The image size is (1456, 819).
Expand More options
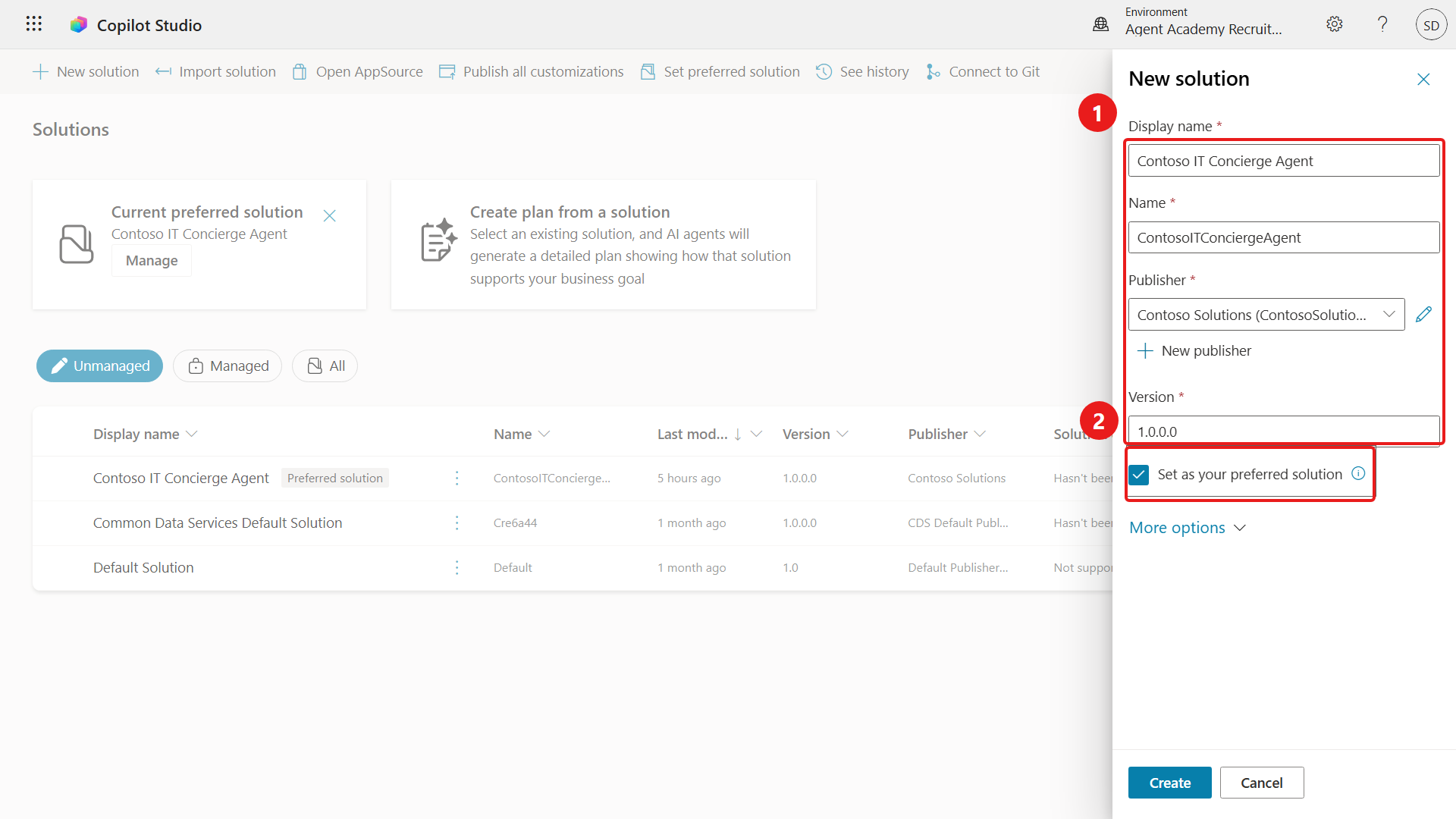point(1187,527)
